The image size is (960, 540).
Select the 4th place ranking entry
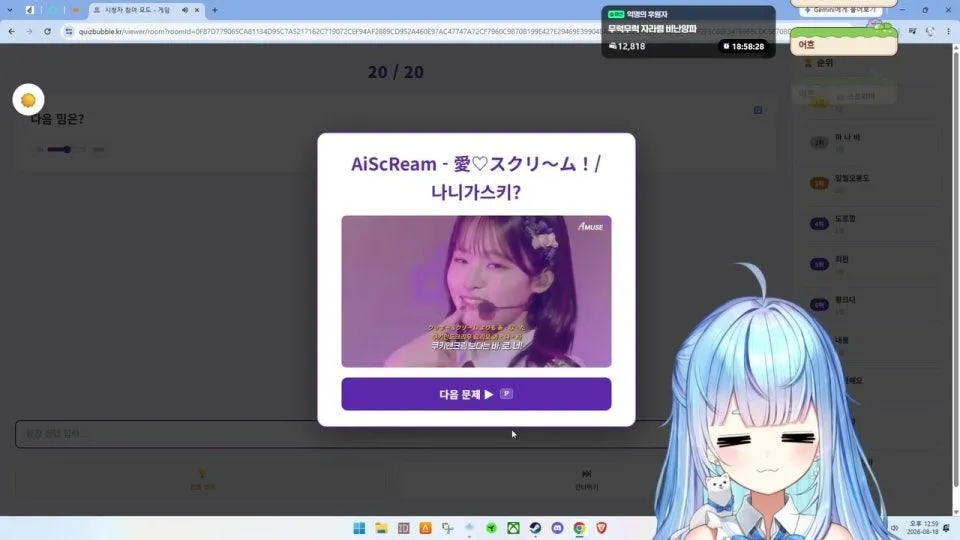click(867, 223)
